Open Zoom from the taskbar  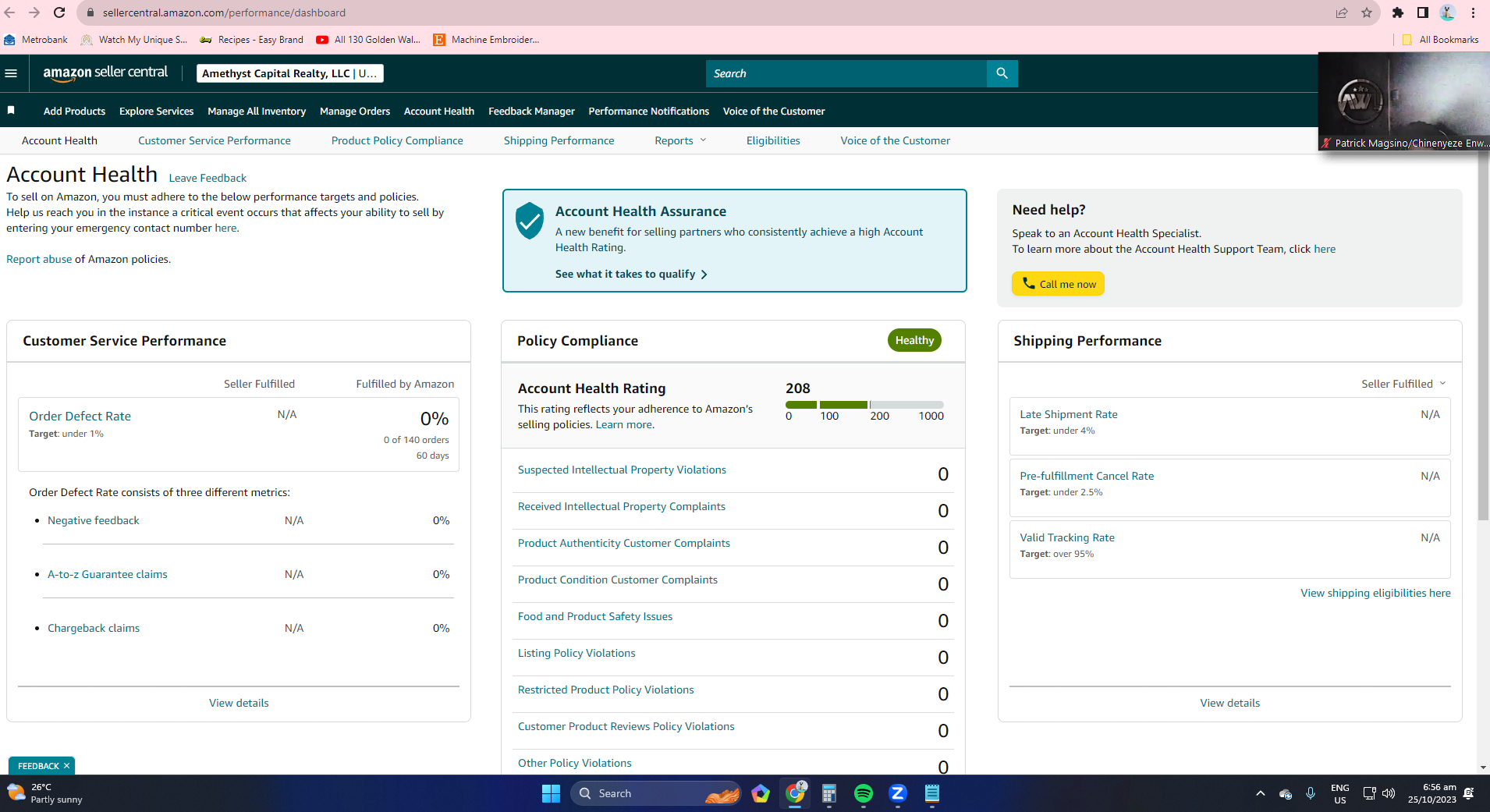[898, 793]
